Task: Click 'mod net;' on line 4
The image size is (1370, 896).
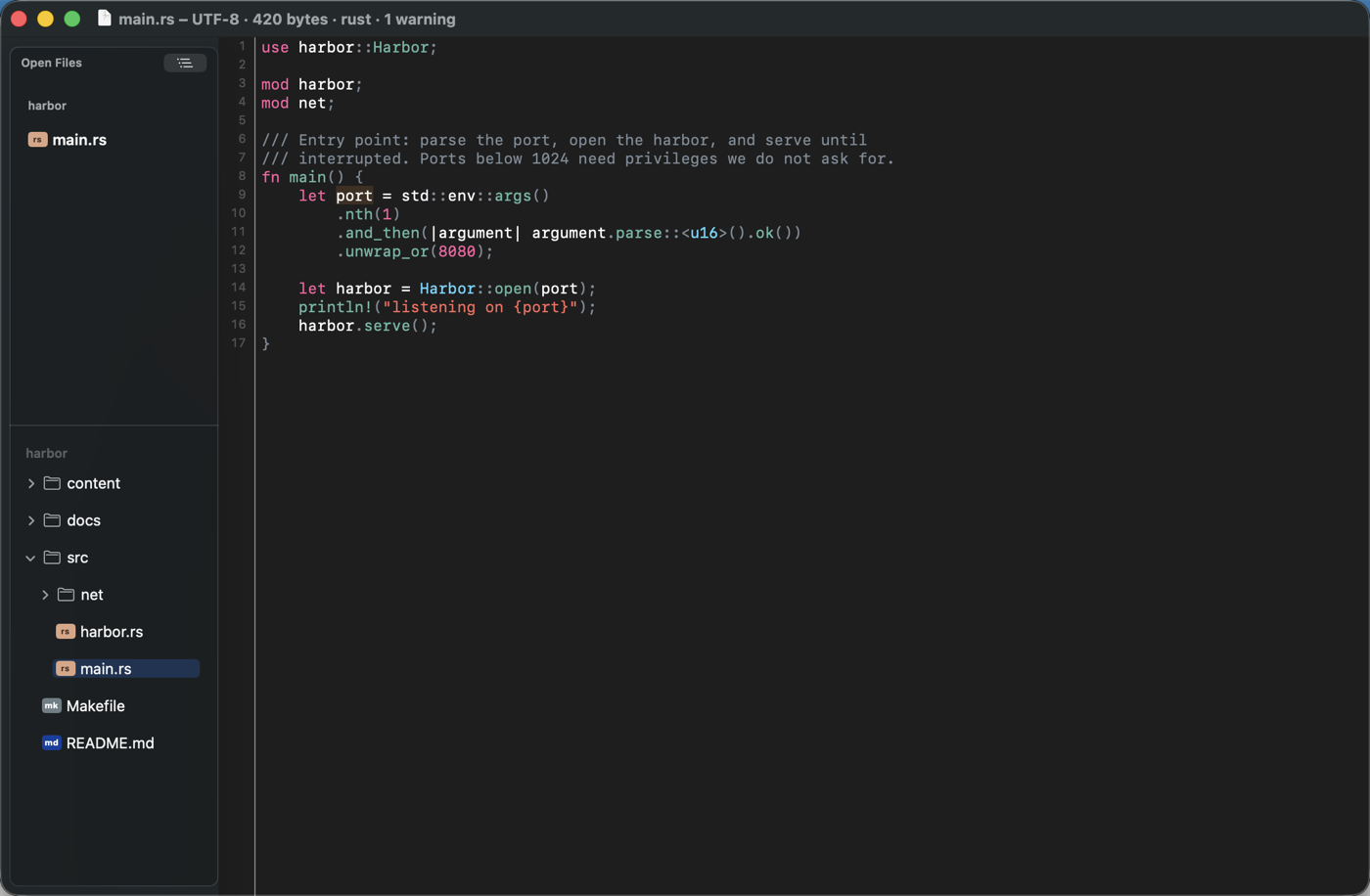Action: pos(298,103)
